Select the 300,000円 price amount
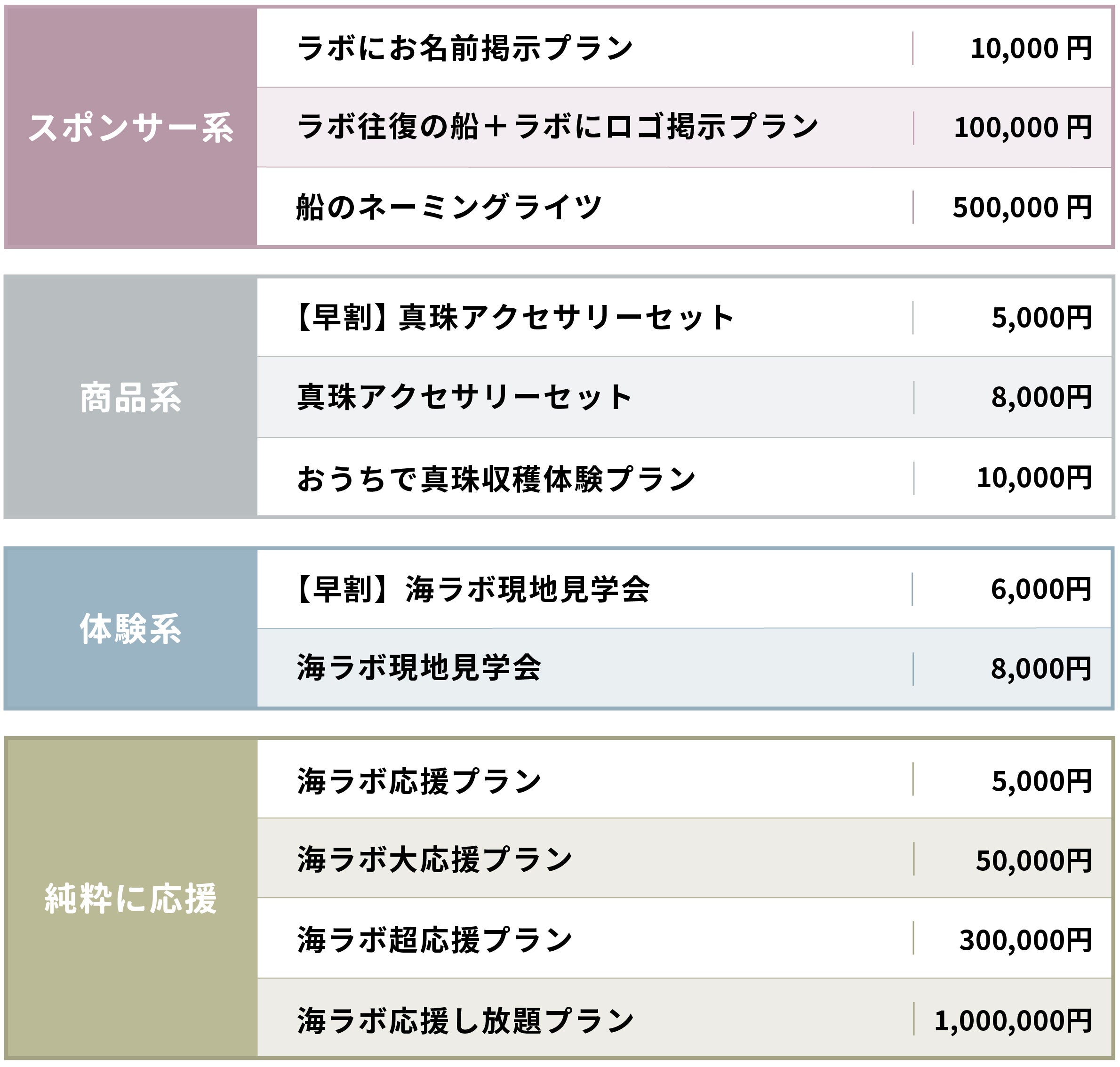The height and width of the screenshot is (1067, 1120). pos(1025,940)
